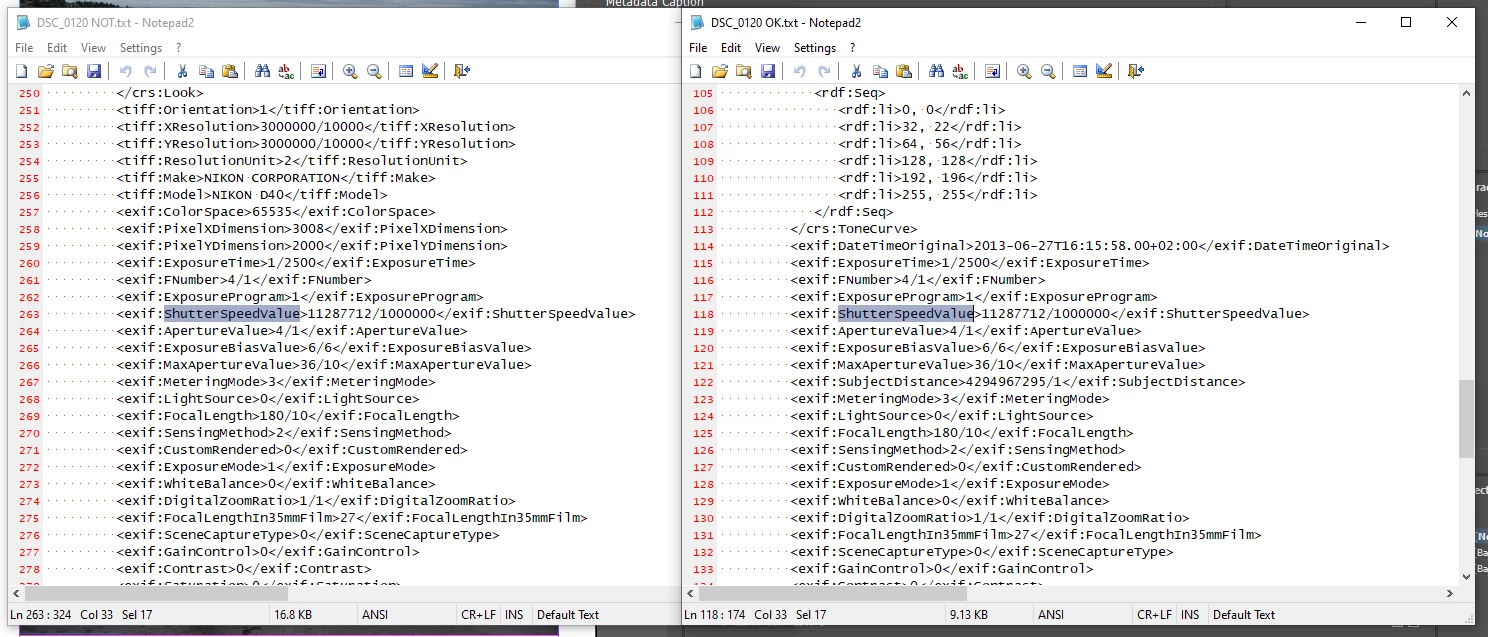Open Settings menu in DSC_0120 NOT.txt window
1488x637 pixels.
point(141,48)
